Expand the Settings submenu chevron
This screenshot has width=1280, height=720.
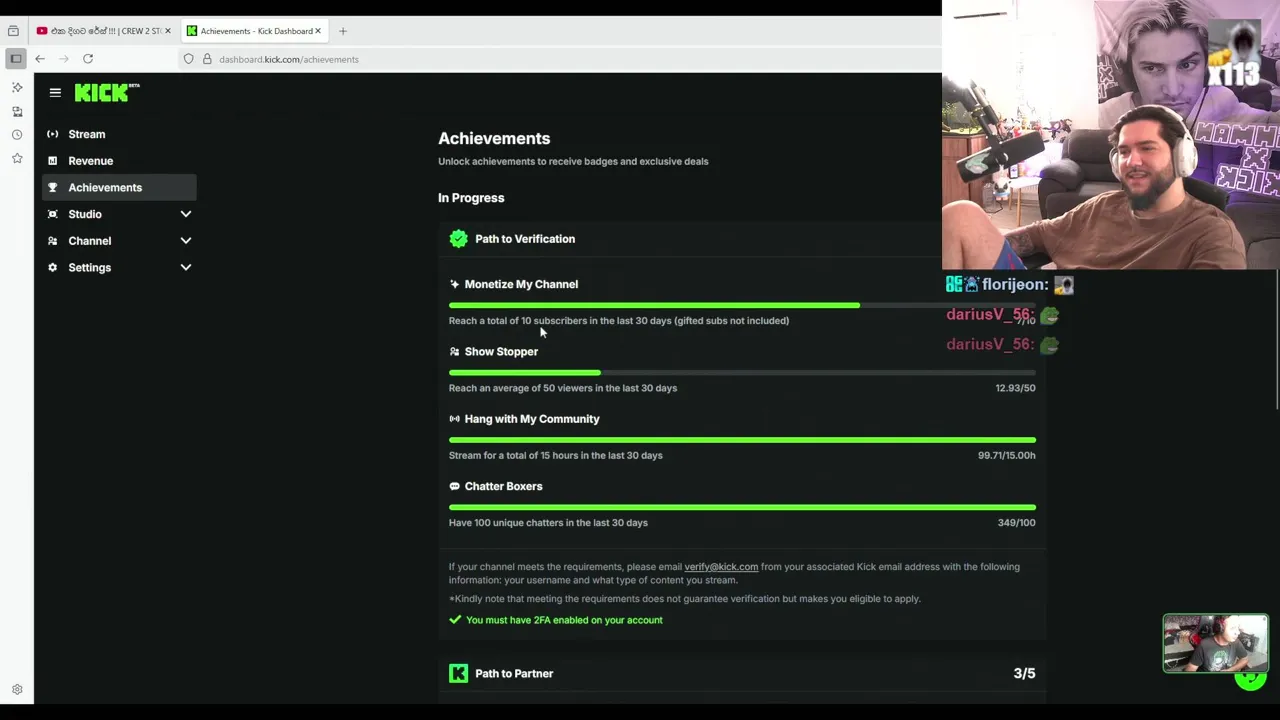click(185, 268)
